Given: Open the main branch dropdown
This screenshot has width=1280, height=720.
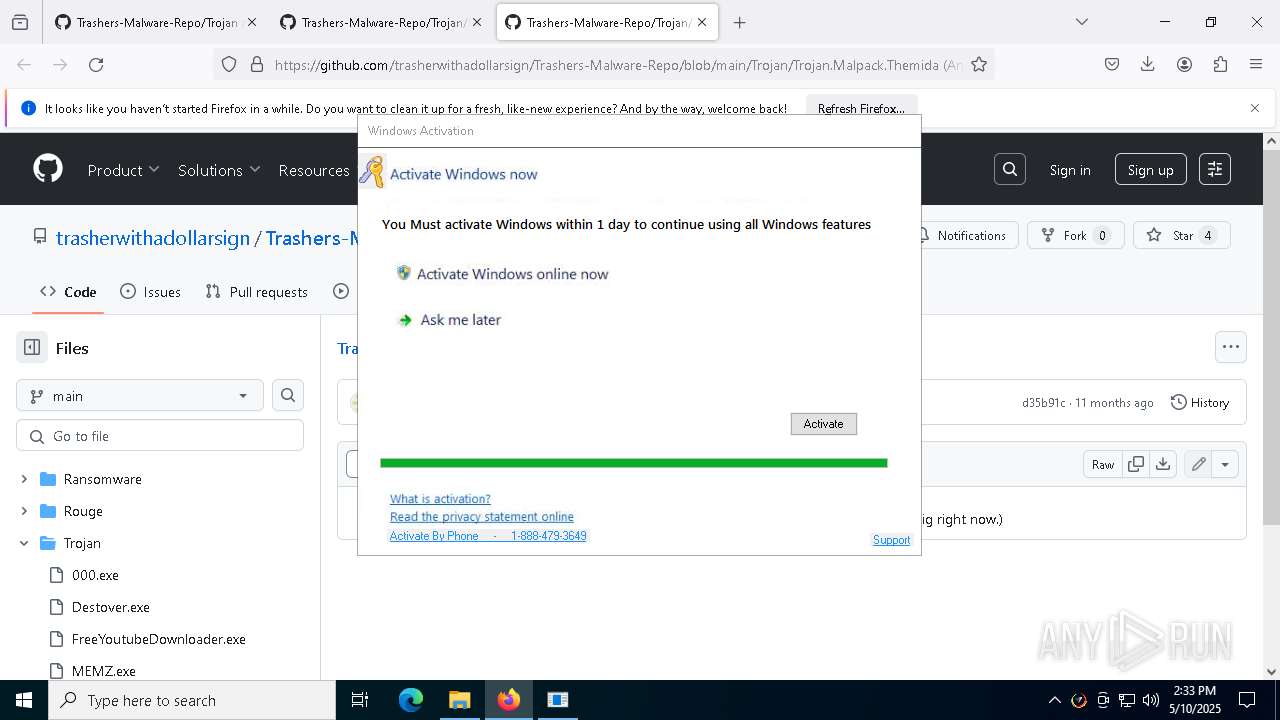Looking at the screenshot, I should tap(140, 395).
